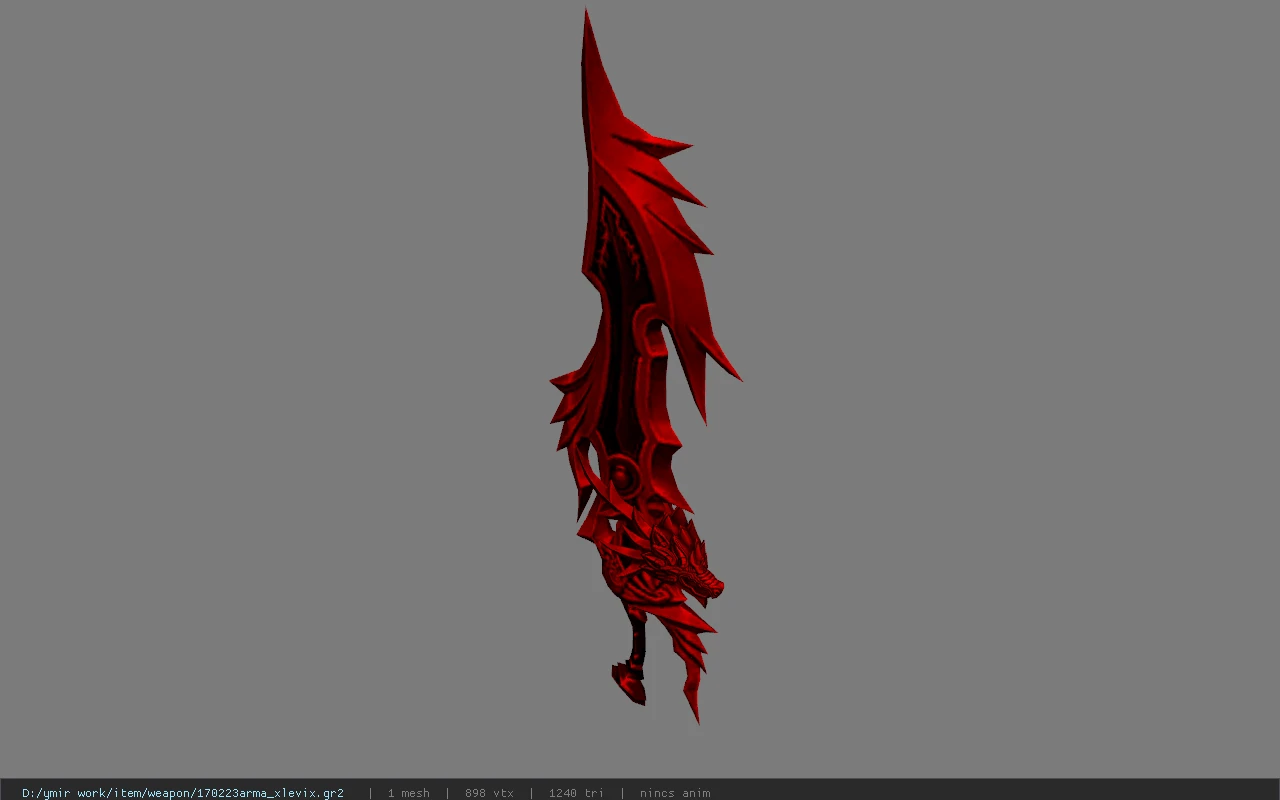Click the '1240 tri' triangle count

click(576, 793)
